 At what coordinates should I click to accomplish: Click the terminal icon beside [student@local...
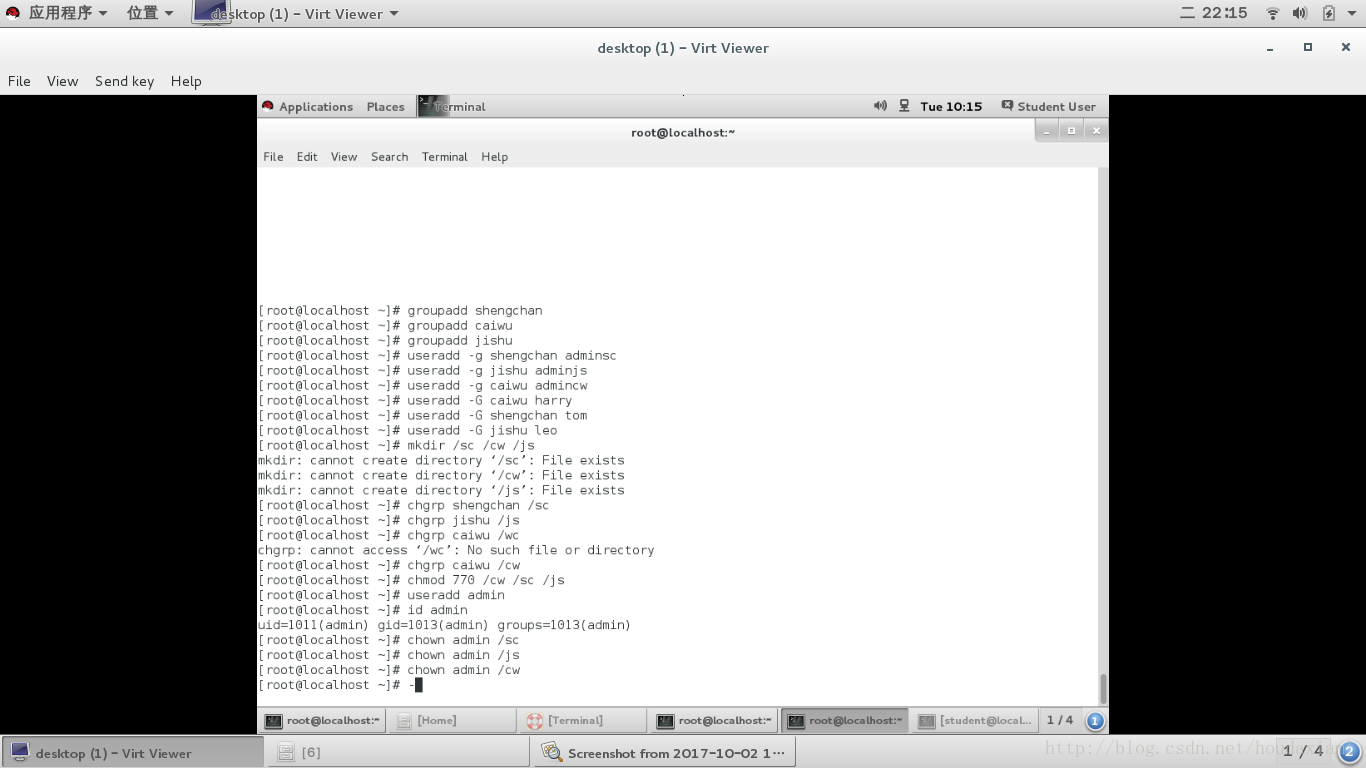click(x=927, y=720)
